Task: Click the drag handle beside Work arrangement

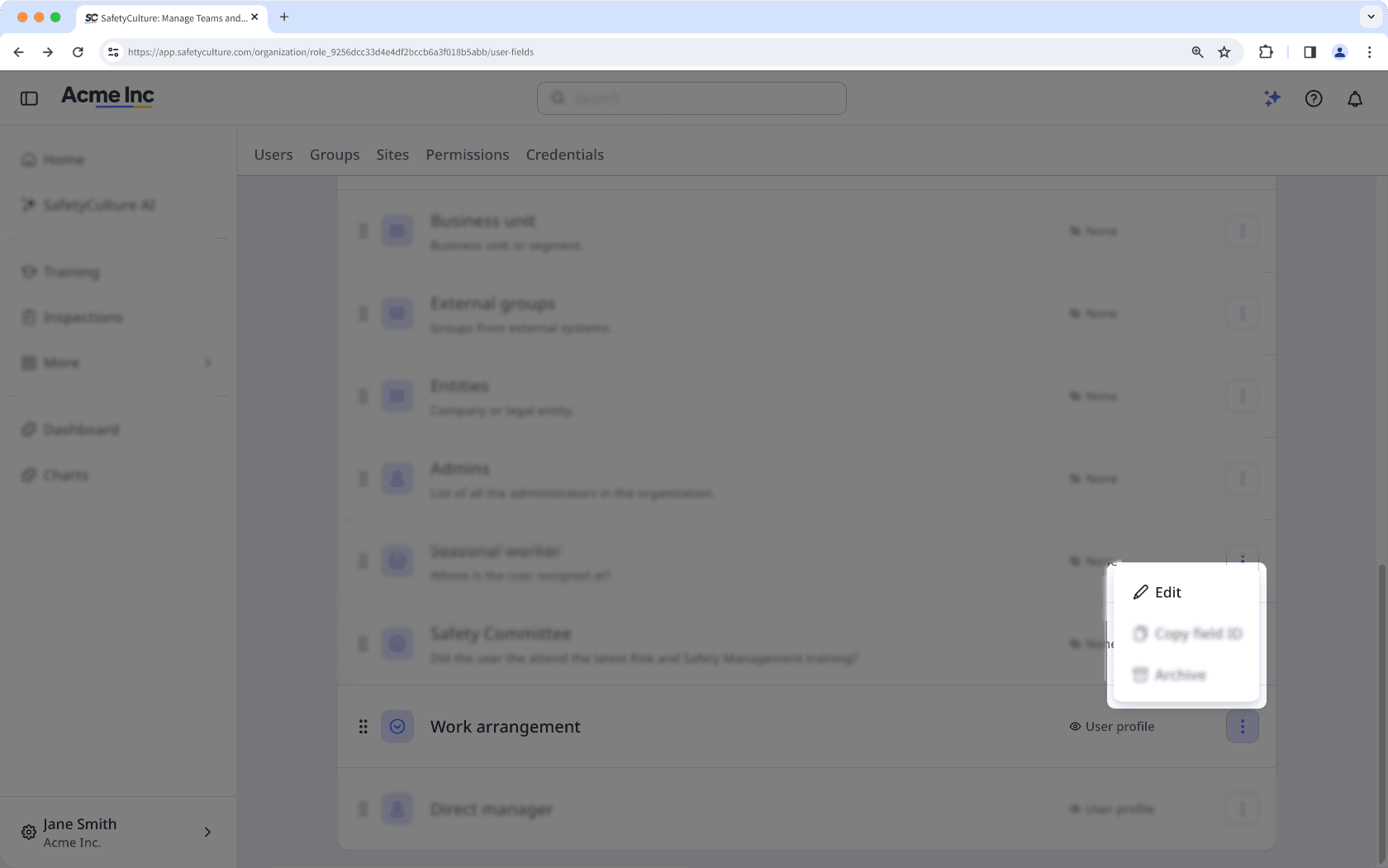Action: (364, 727)
